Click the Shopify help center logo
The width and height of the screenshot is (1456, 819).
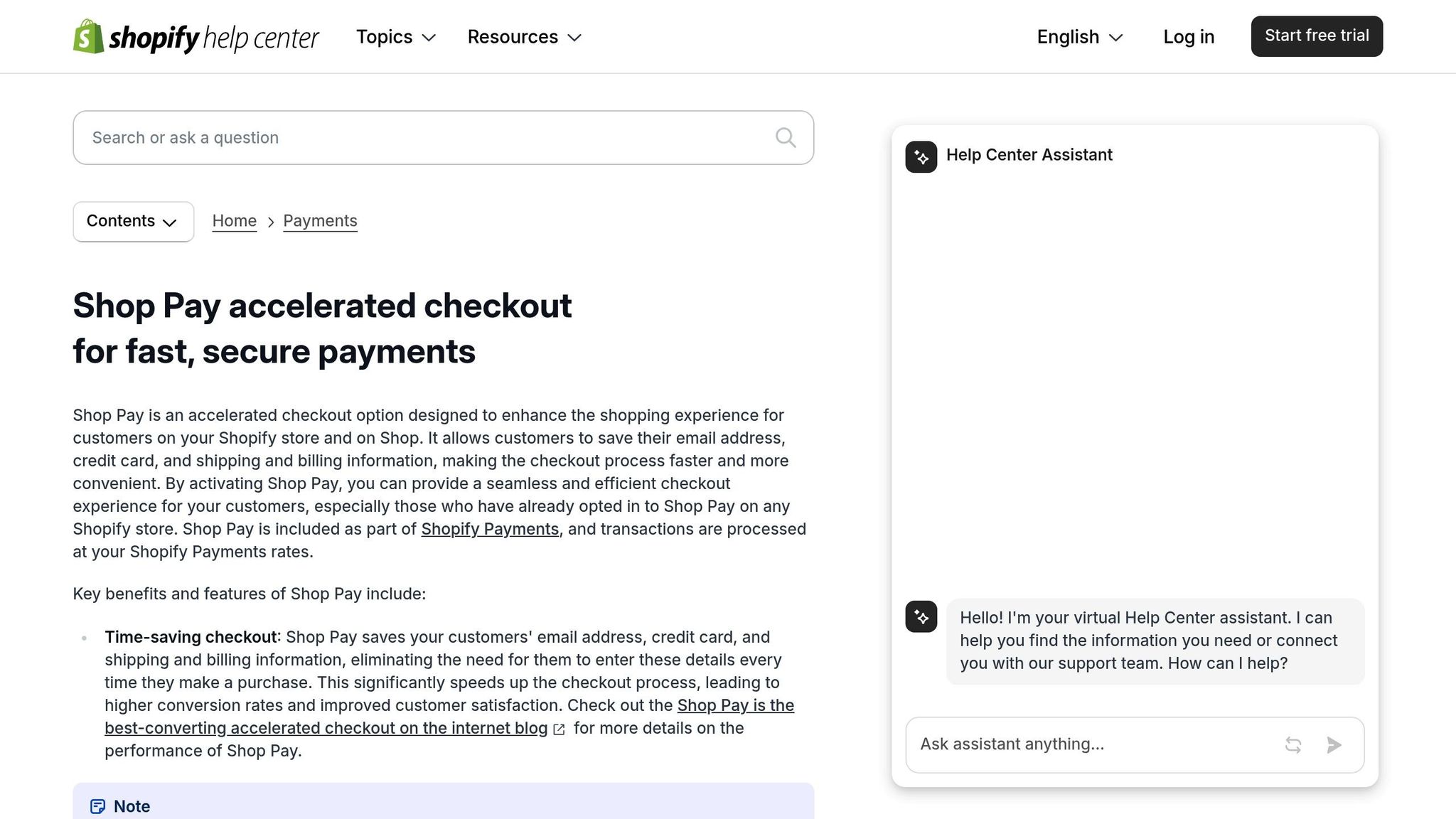pyautogui.click(x=196, y=36)
